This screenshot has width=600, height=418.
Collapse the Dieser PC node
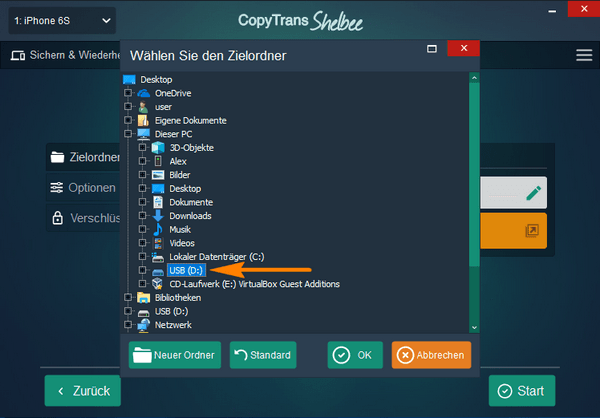[128, 134]
